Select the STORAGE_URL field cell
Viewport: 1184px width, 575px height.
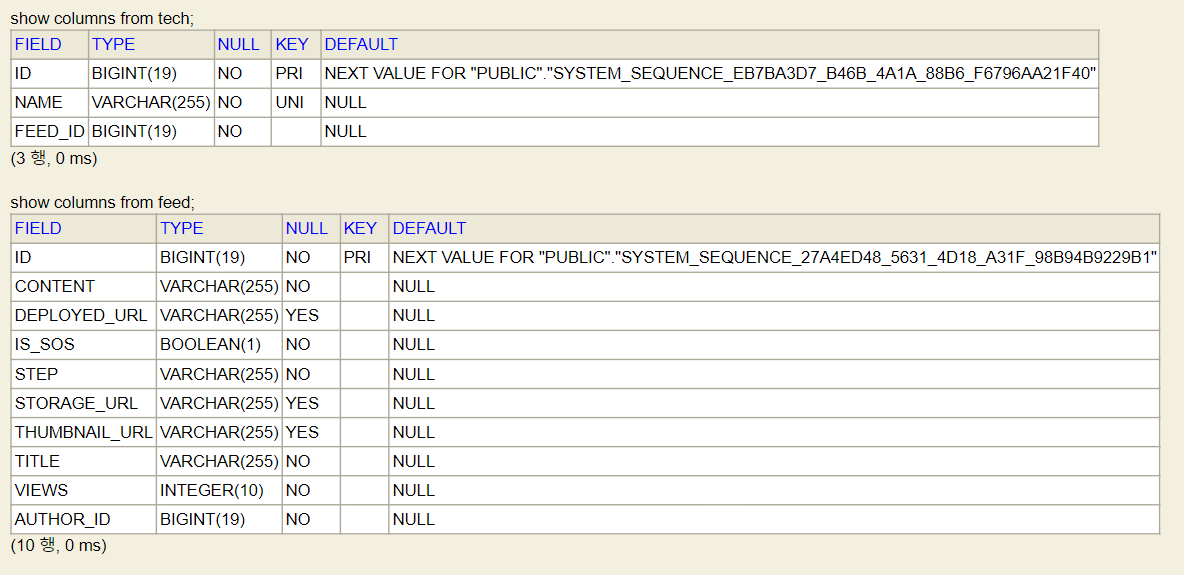tap(76, 403)
